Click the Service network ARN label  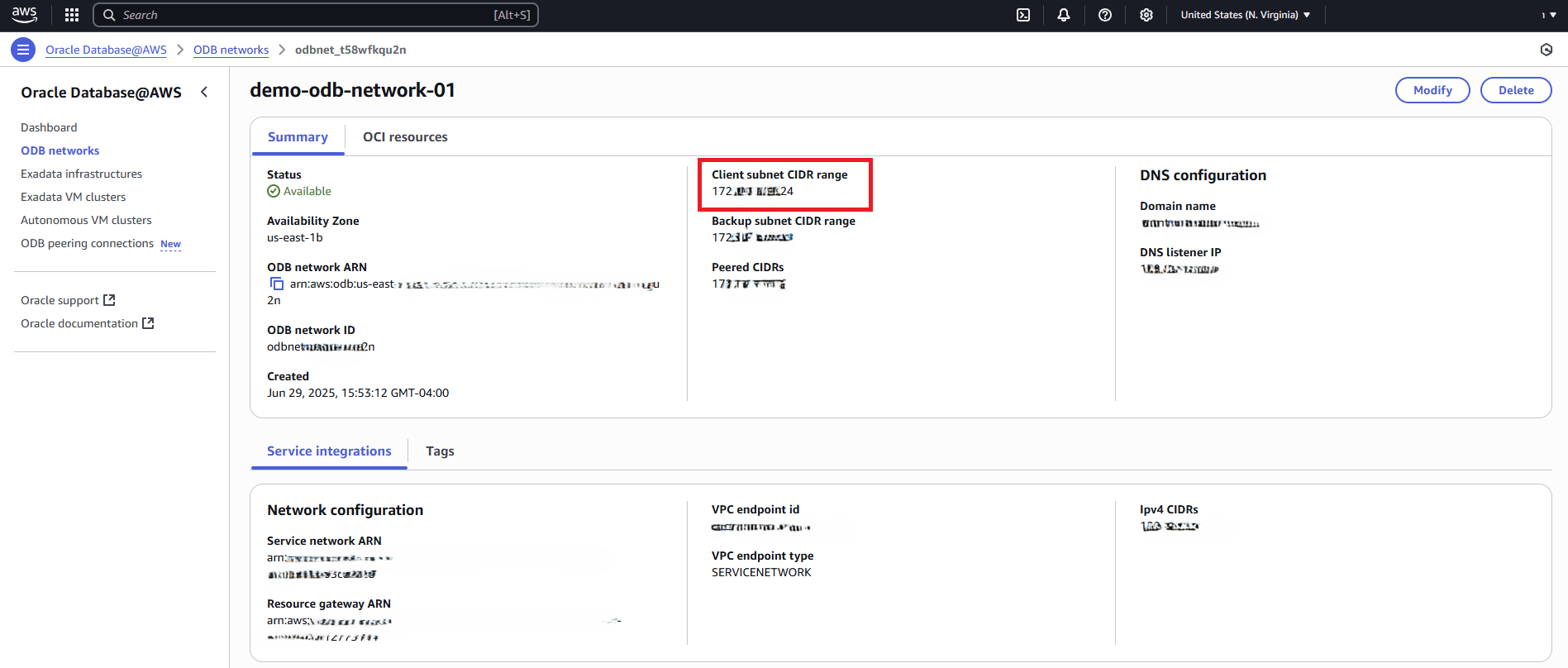point(324,541)
